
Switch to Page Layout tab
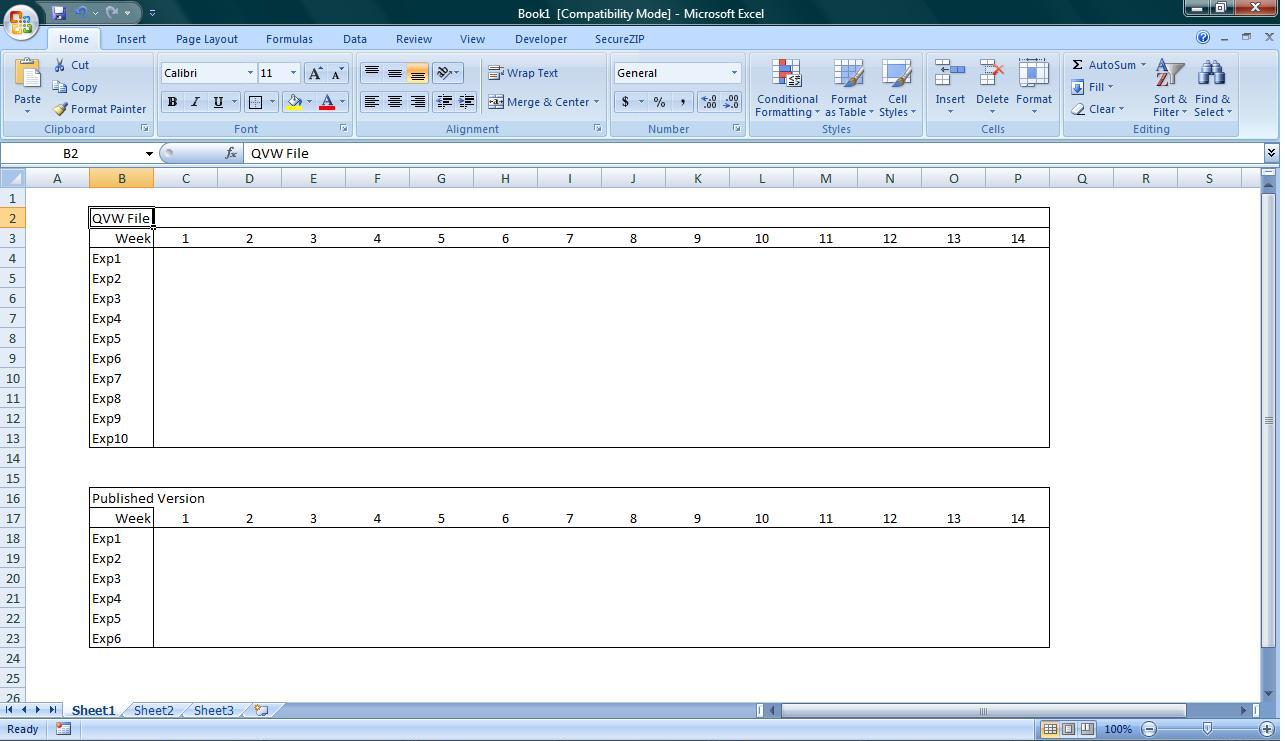coord(207,39)
